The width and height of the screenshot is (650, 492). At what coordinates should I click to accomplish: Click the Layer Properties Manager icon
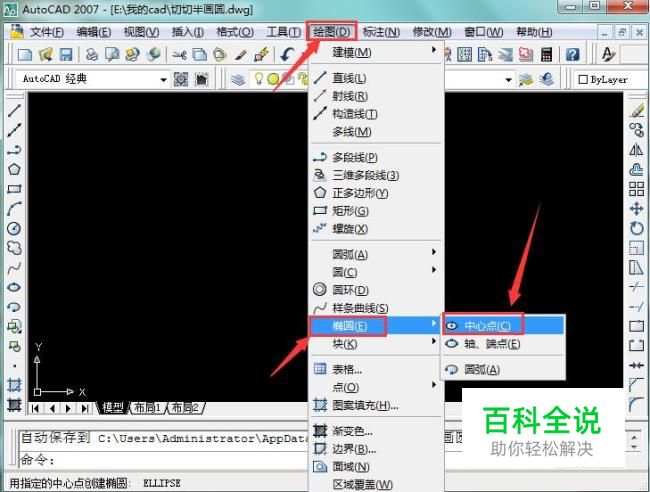238,79
